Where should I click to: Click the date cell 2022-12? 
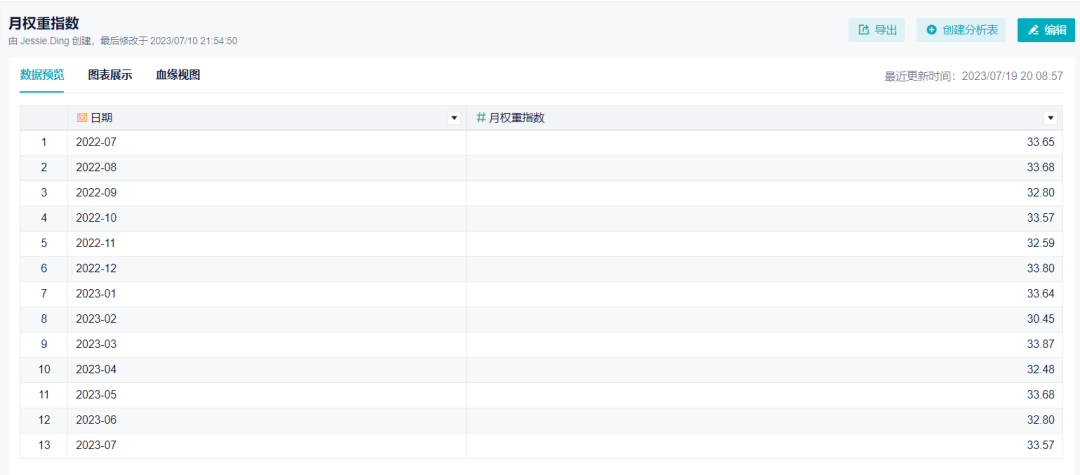267,269
